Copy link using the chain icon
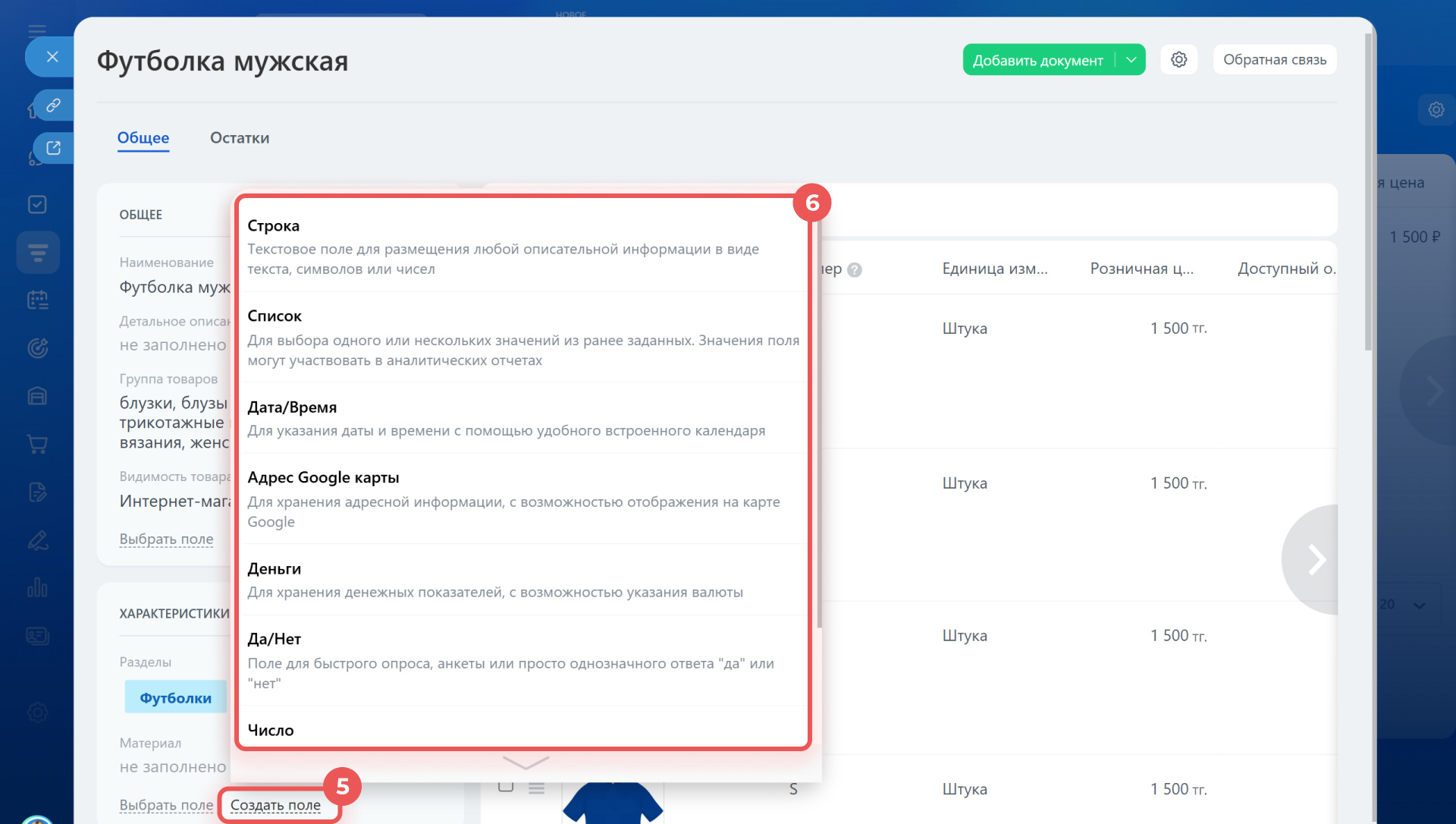This screenshot has width=1456, height=824. pos(53,105)
